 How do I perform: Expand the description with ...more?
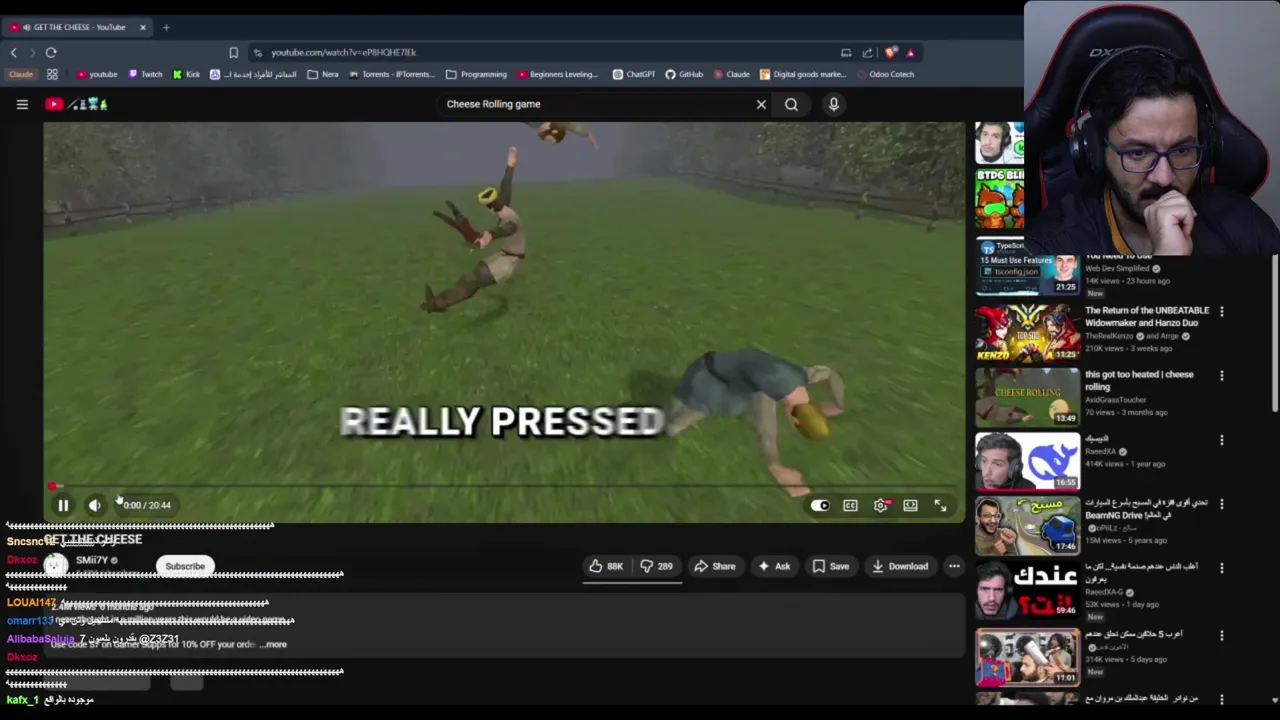tap(274, 644)
